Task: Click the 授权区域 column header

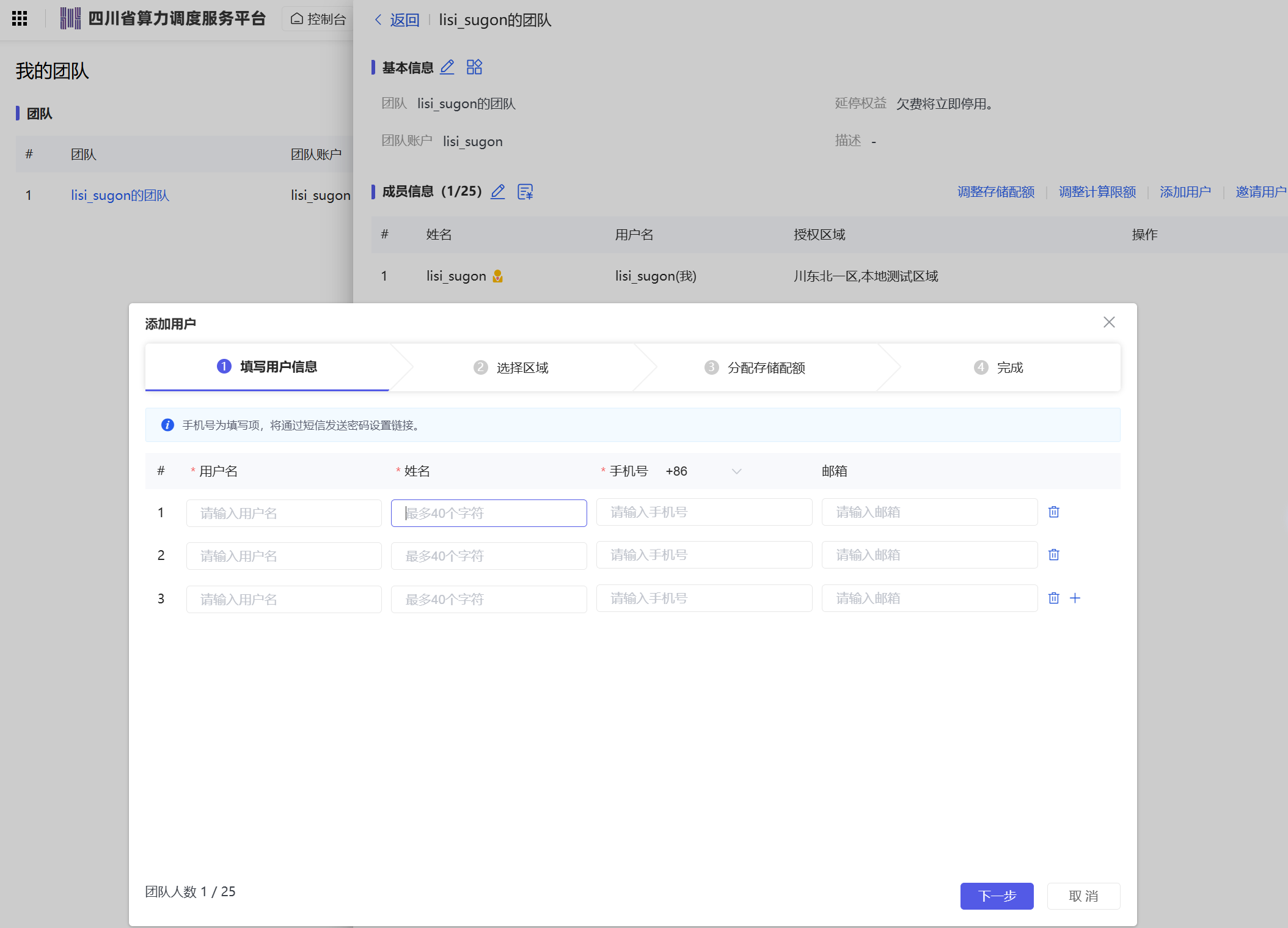Action: 819,235
